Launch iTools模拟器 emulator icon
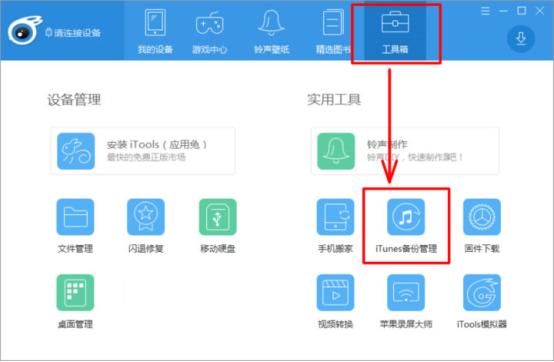The image size is (554, 362). point(482,292)
